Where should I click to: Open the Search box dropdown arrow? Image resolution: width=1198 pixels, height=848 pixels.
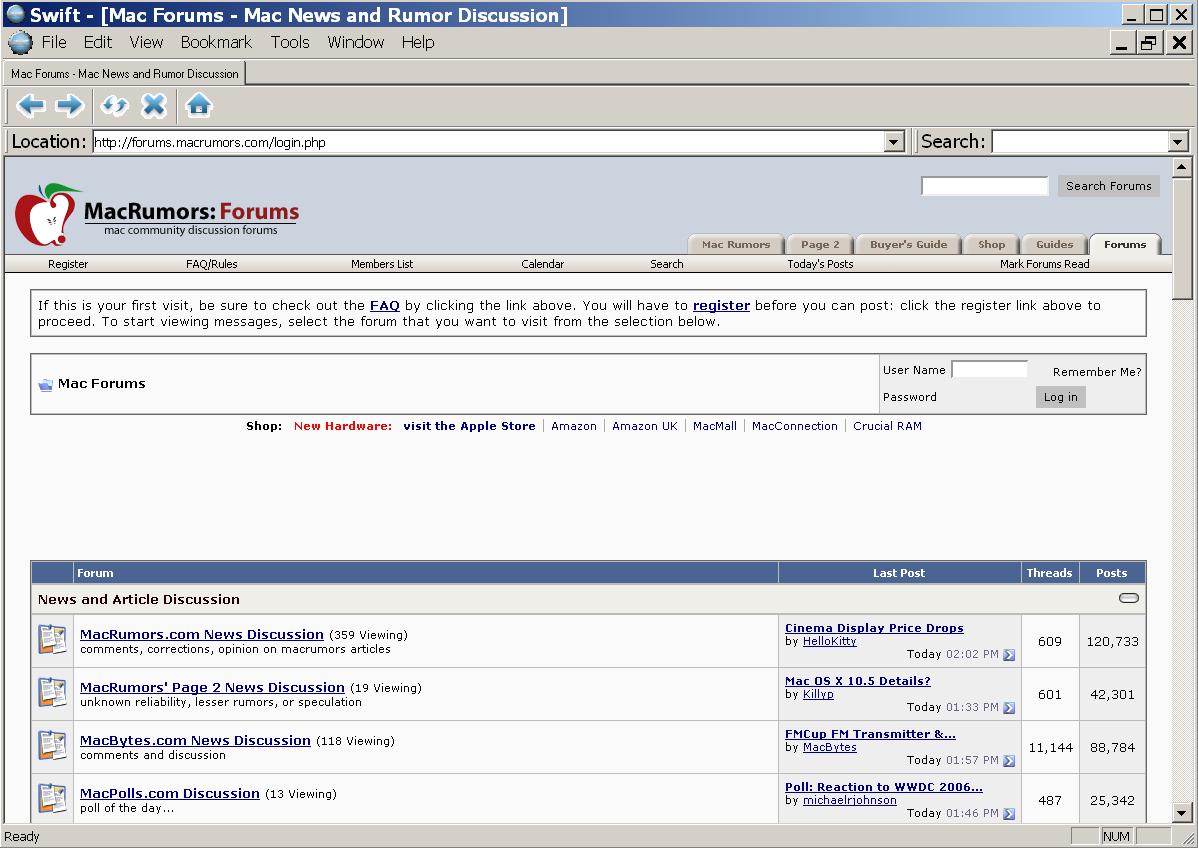pos(1177,142)
